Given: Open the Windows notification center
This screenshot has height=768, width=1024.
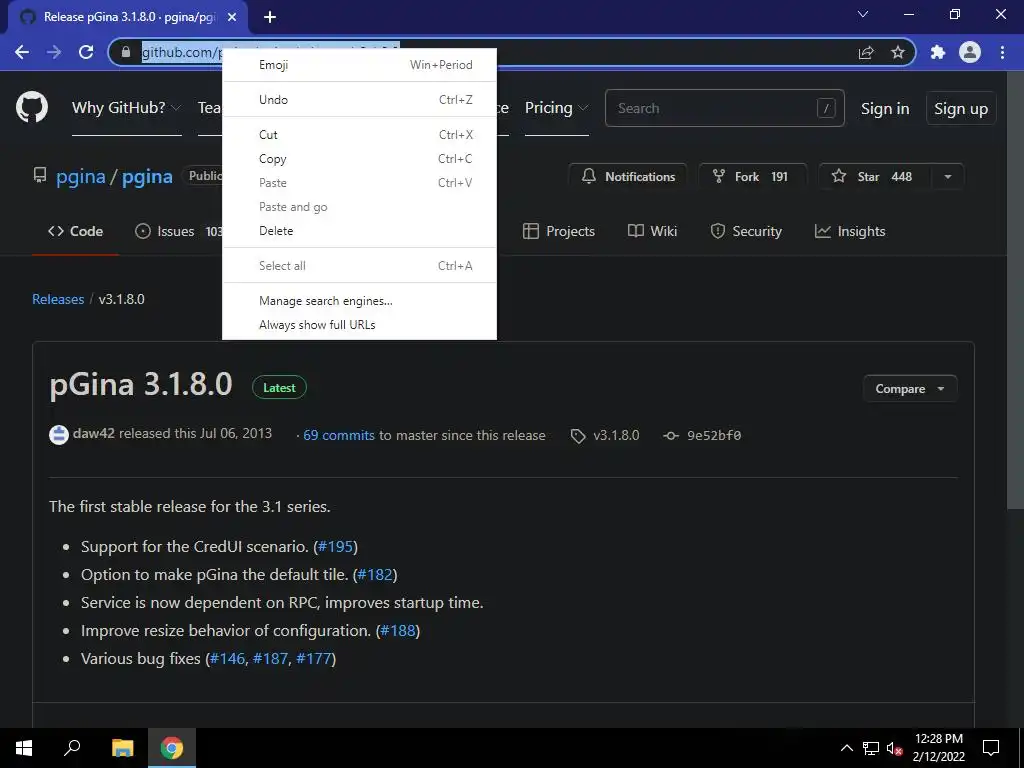Looking at the screenshot, I should tap(991, 748).
